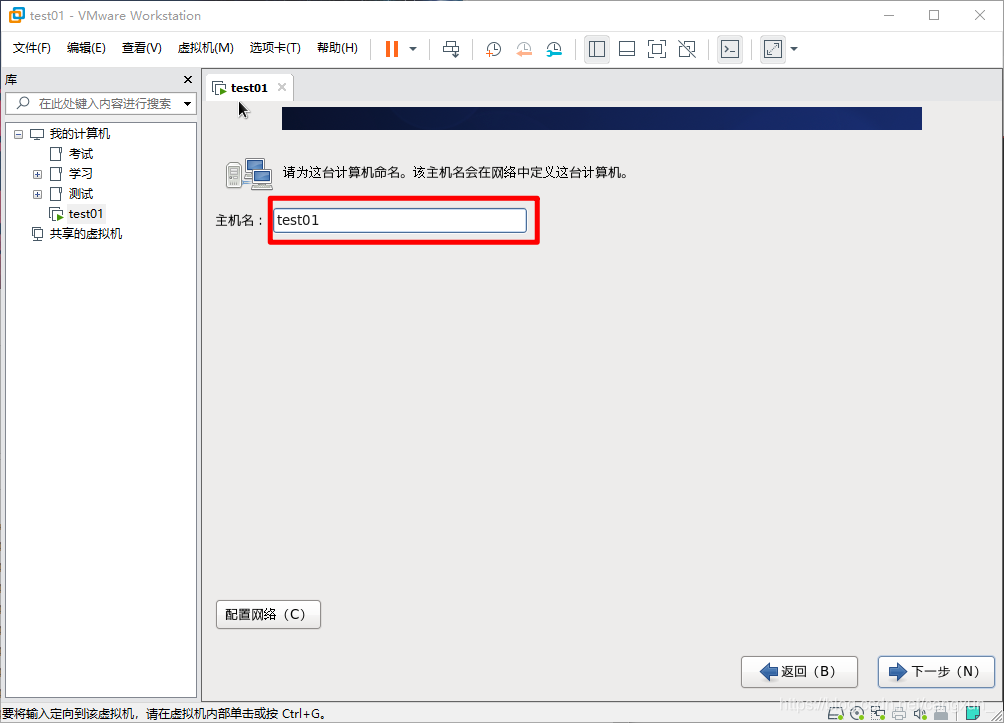This screenshot has width=1004, height=723.
Task: Open the power options dropdown arrow
Action: pos(413,49)
